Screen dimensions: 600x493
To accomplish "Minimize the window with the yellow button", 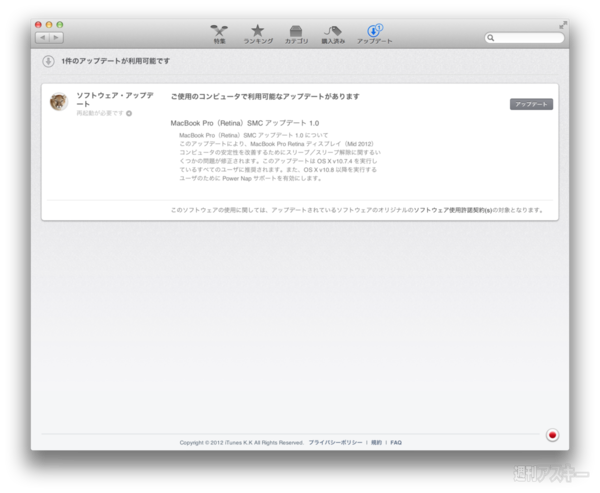I will 49,24.
